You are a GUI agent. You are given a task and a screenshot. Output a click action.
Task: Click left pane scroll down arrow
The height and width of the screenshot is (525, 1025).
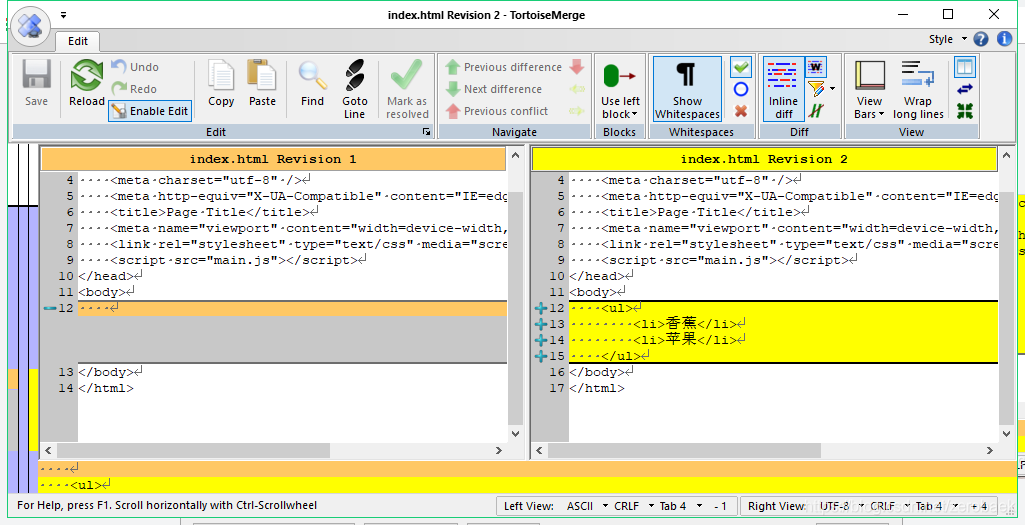(x=515, y=433)
